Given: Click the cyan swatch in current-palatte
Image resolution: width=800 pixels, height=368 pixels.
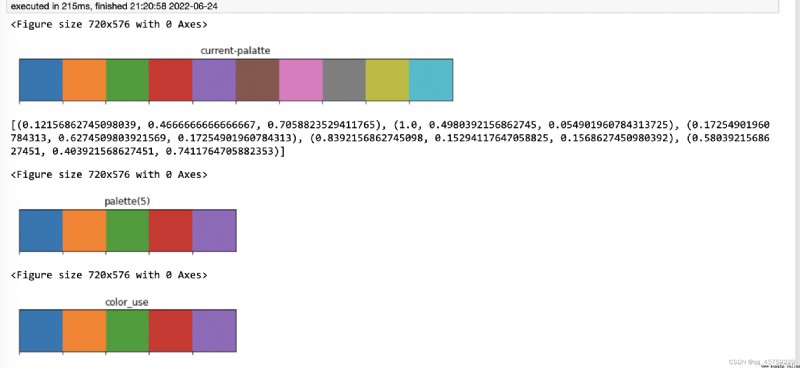Looking at the screenshot, I should pos(431,80).
